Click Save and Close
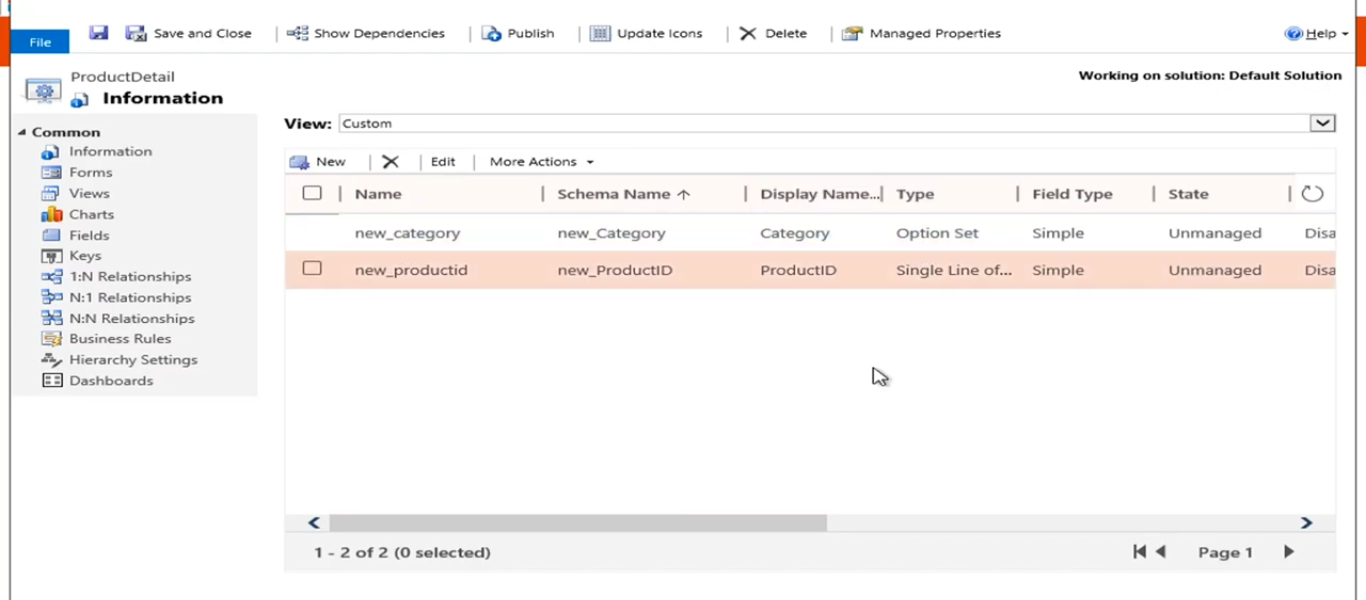 tap(190, 33)
